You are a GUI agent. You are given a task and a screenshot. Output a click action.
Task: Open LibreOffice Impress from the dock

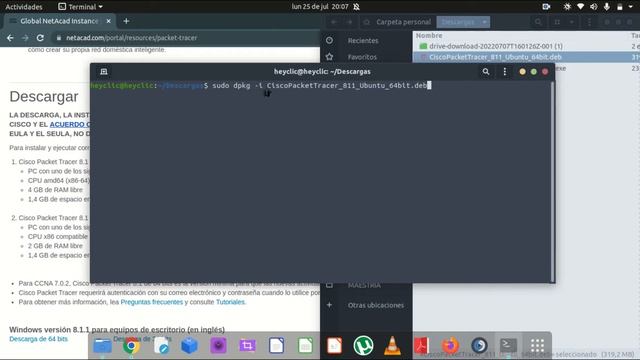pos(334,346)
